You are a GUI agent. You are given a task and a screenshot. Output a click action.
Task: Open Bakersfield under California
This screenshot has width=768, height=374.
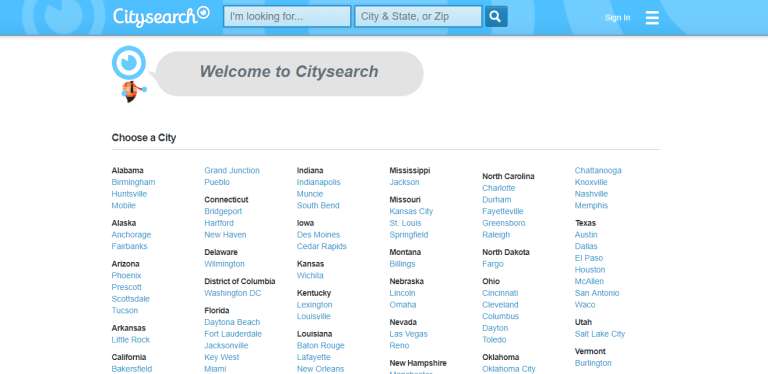pos(132,369)
